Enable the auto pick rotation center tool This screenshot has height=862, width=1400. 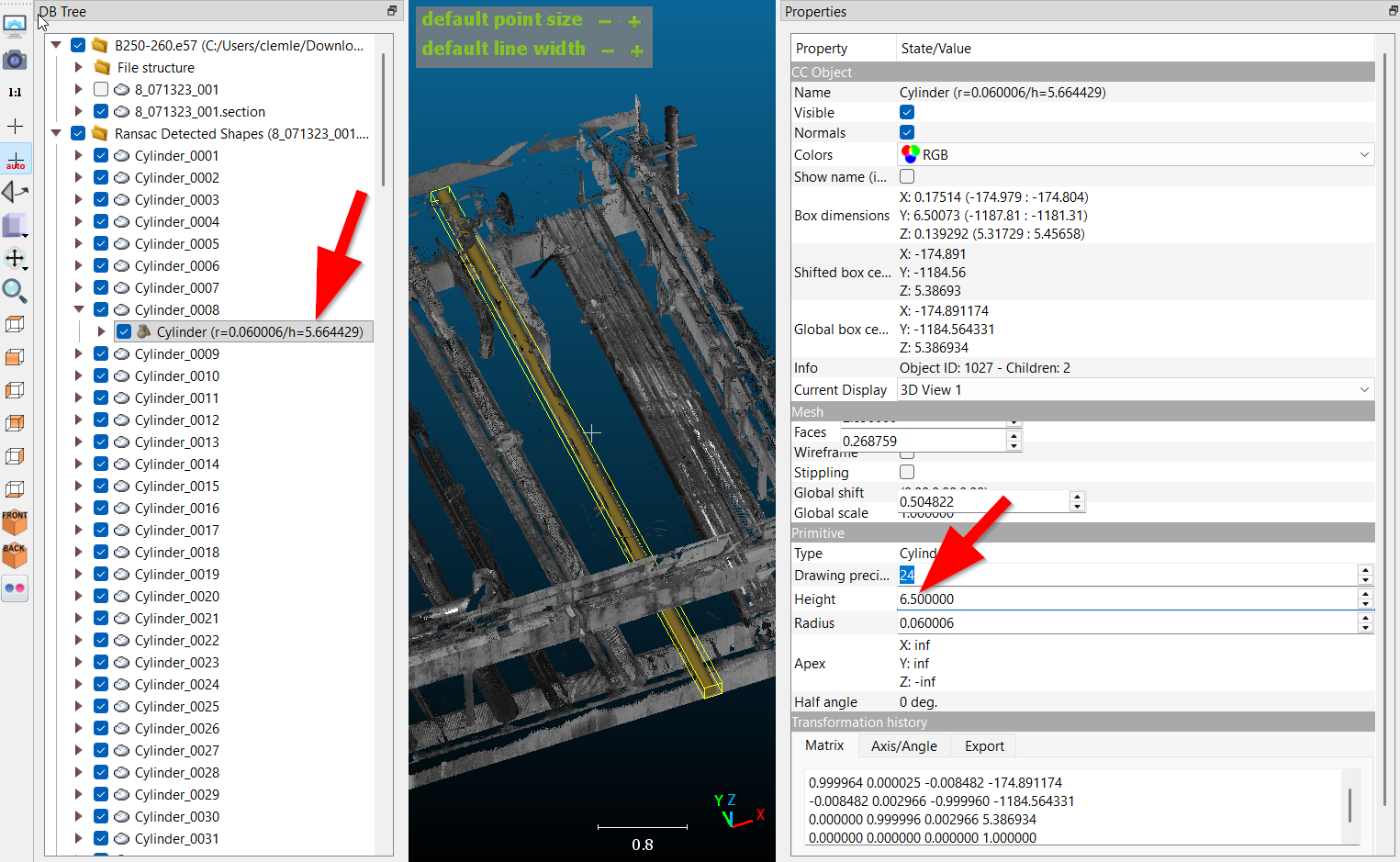[15, 158]
